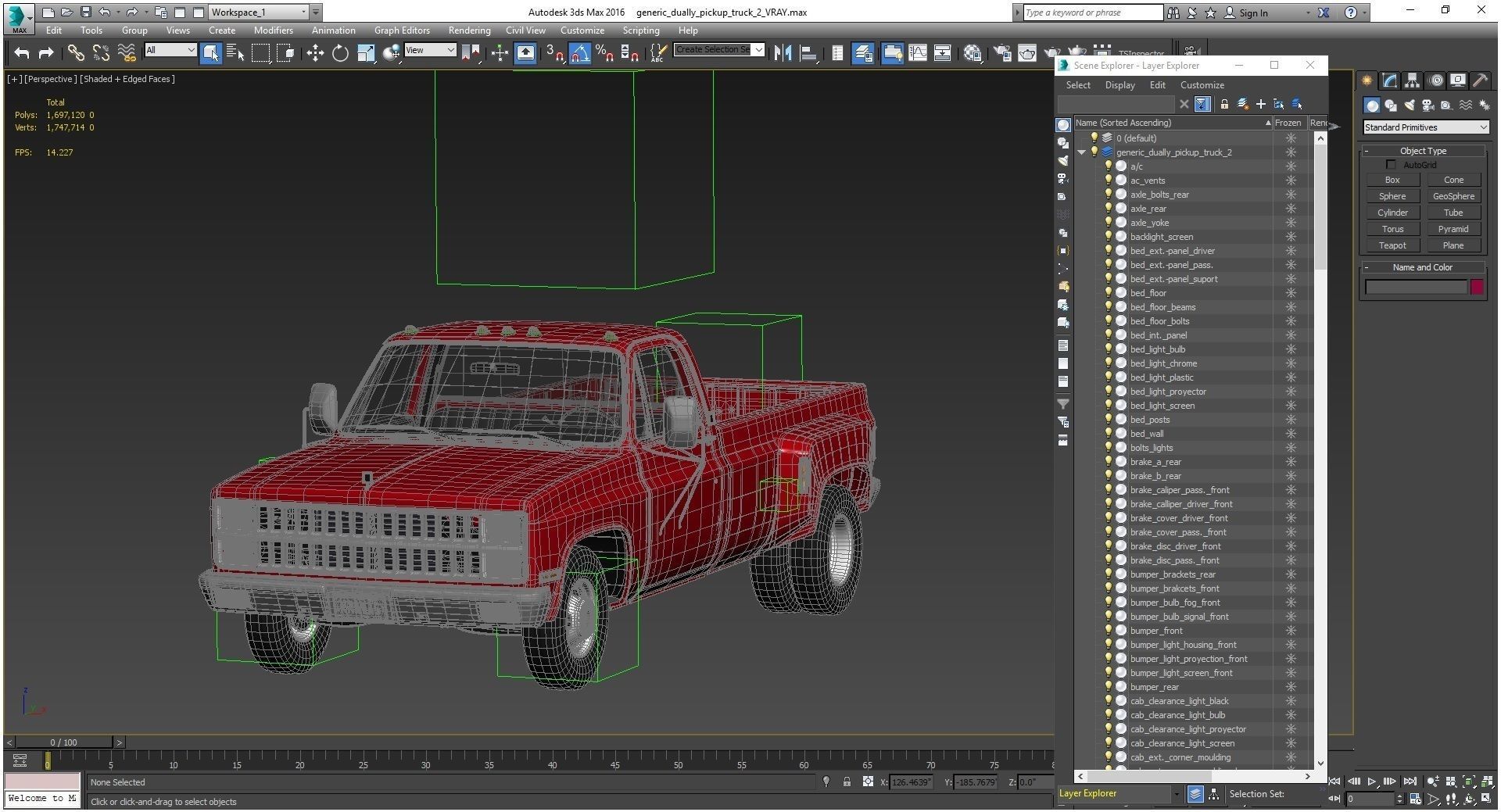Open the Curve Editor icon
The image size is (1501, 812).
918,53
